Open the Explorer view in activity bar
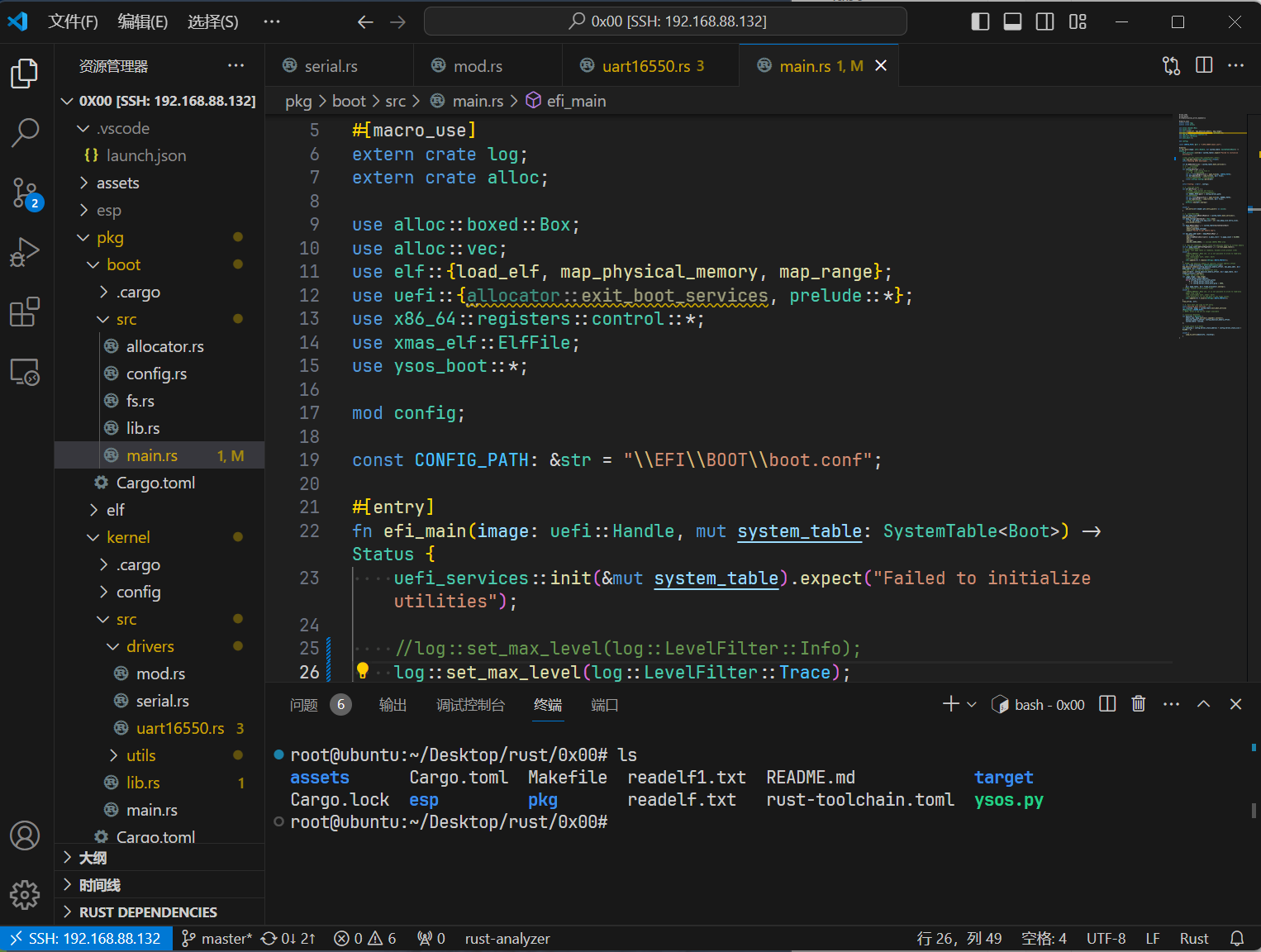 coord(25,74)
